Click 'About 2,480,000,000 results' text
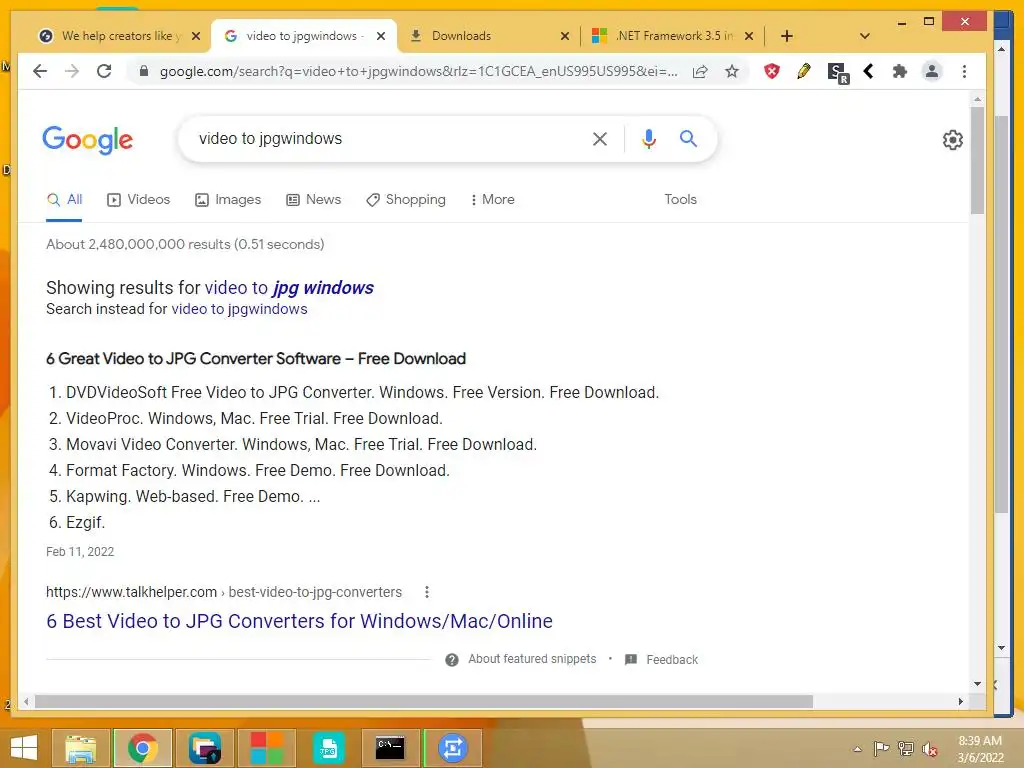This screenshot has width=1024, height=768. click(185, 244)
